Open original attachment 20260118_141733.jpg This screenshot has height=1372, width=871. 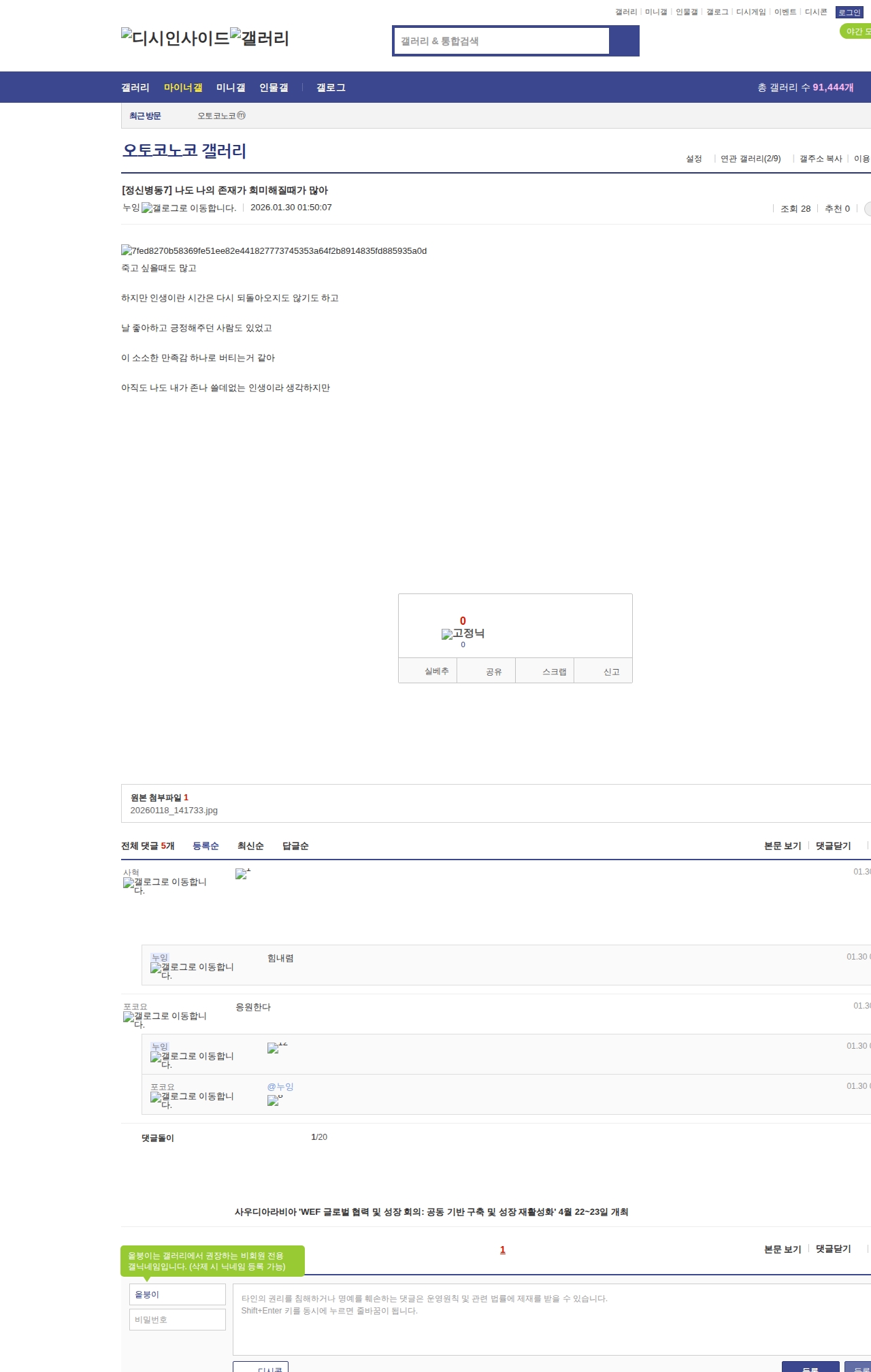point(174,811)
